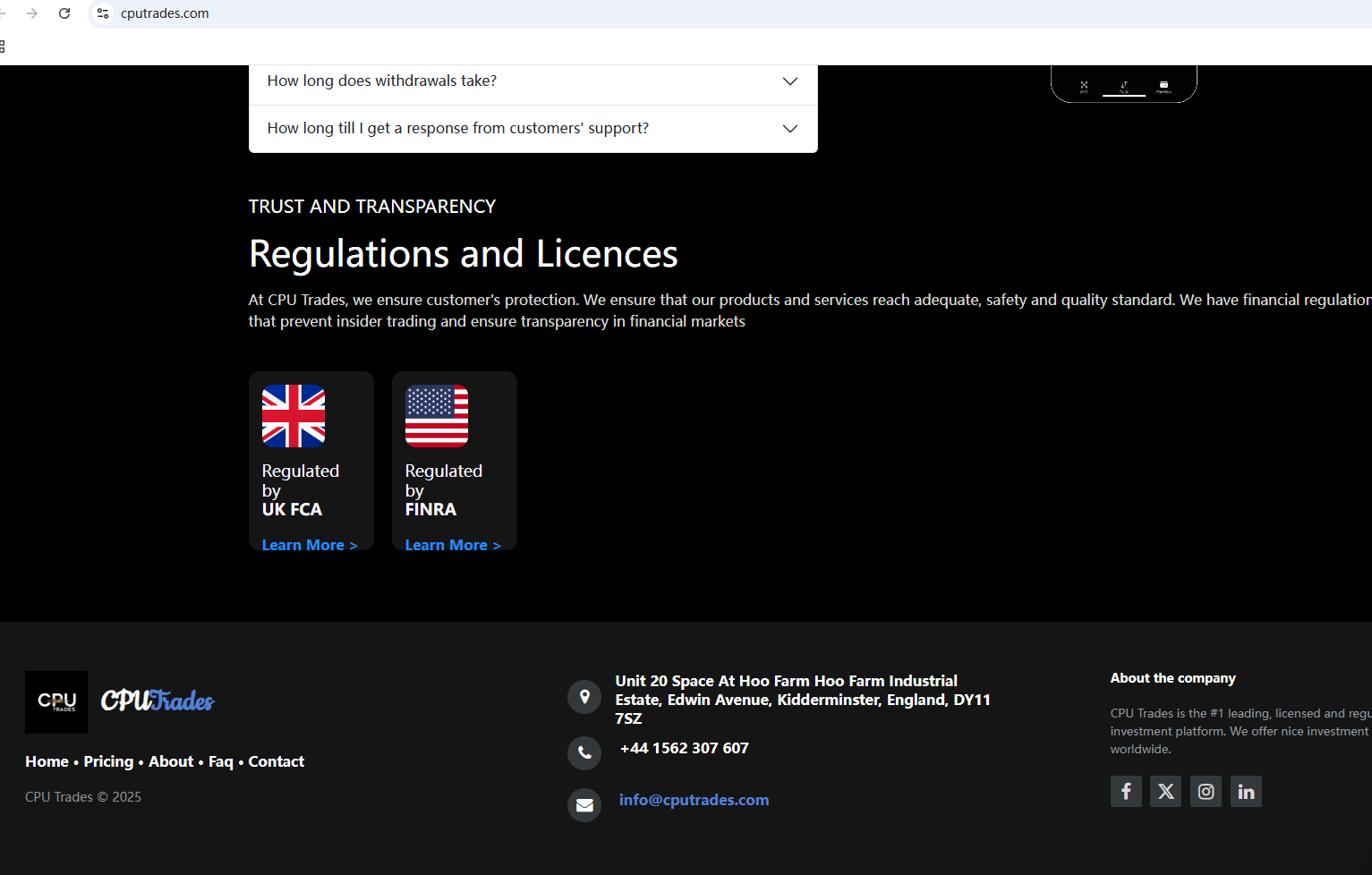Open the Facebook social icon
1372x875 pixels.
(1126, 791)
